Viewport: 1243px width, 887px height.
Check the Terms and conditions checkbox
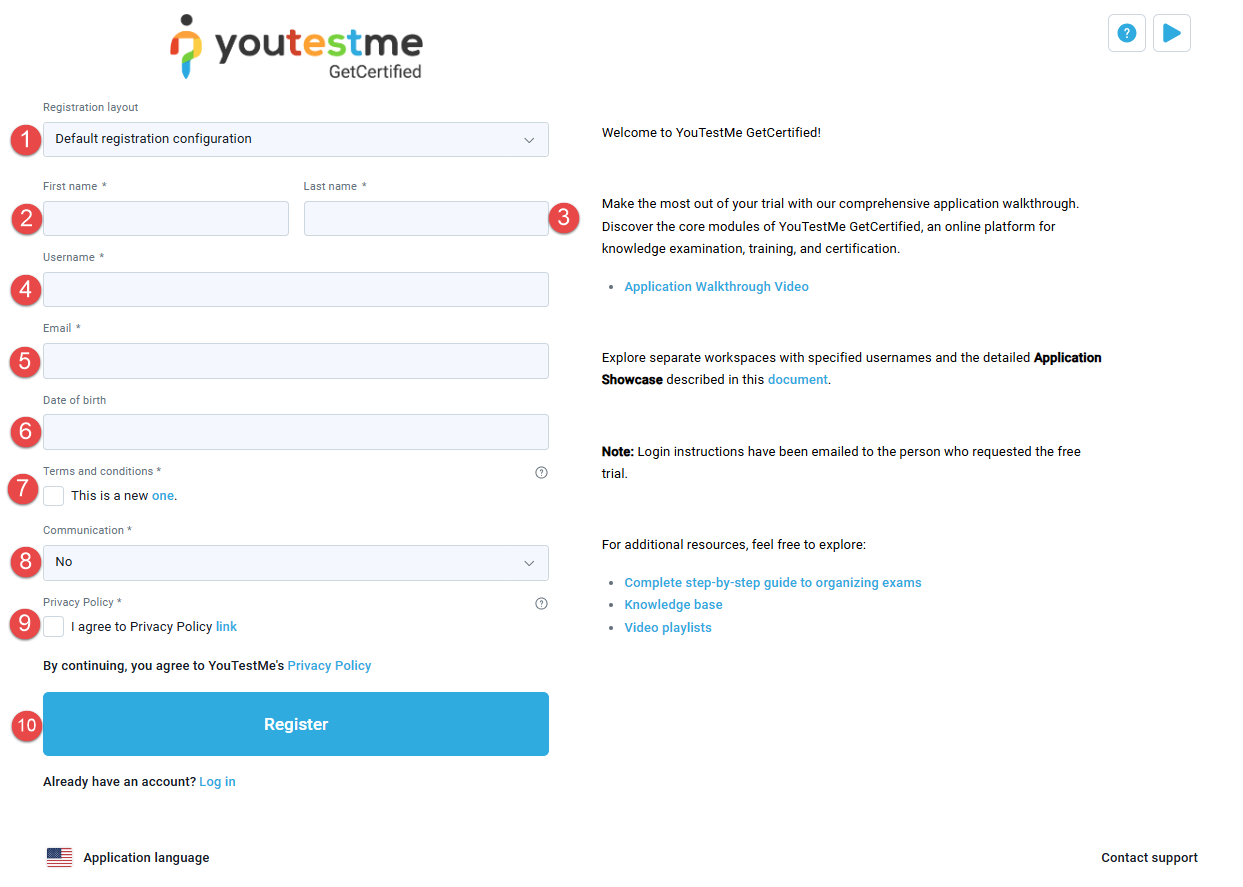54,496
